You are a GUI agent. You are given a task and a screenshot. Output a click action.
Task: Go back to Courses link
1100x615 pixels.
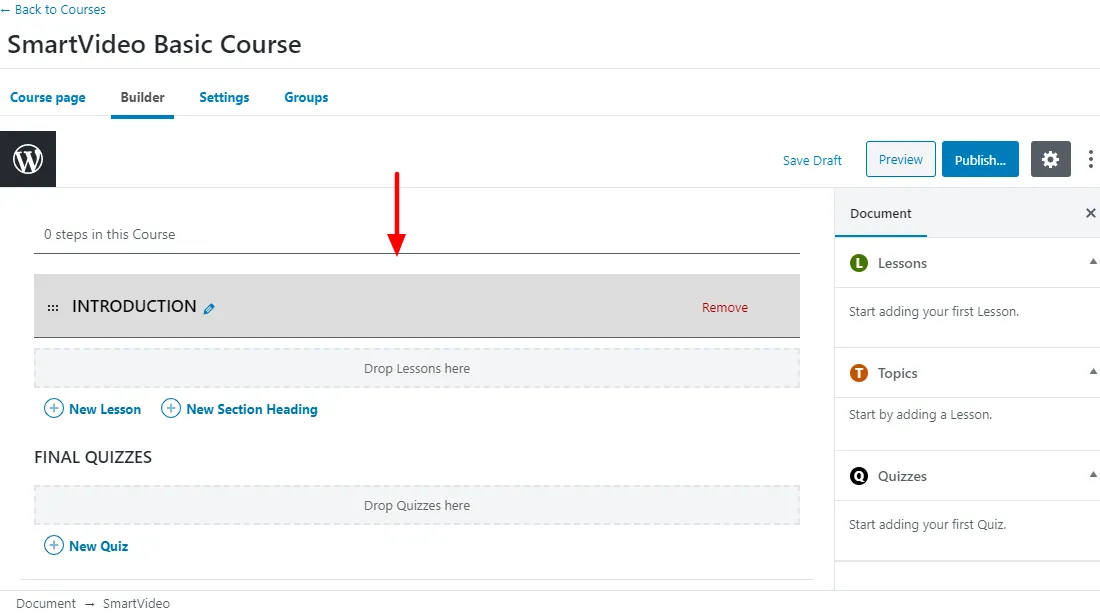[x=53, y=9]
